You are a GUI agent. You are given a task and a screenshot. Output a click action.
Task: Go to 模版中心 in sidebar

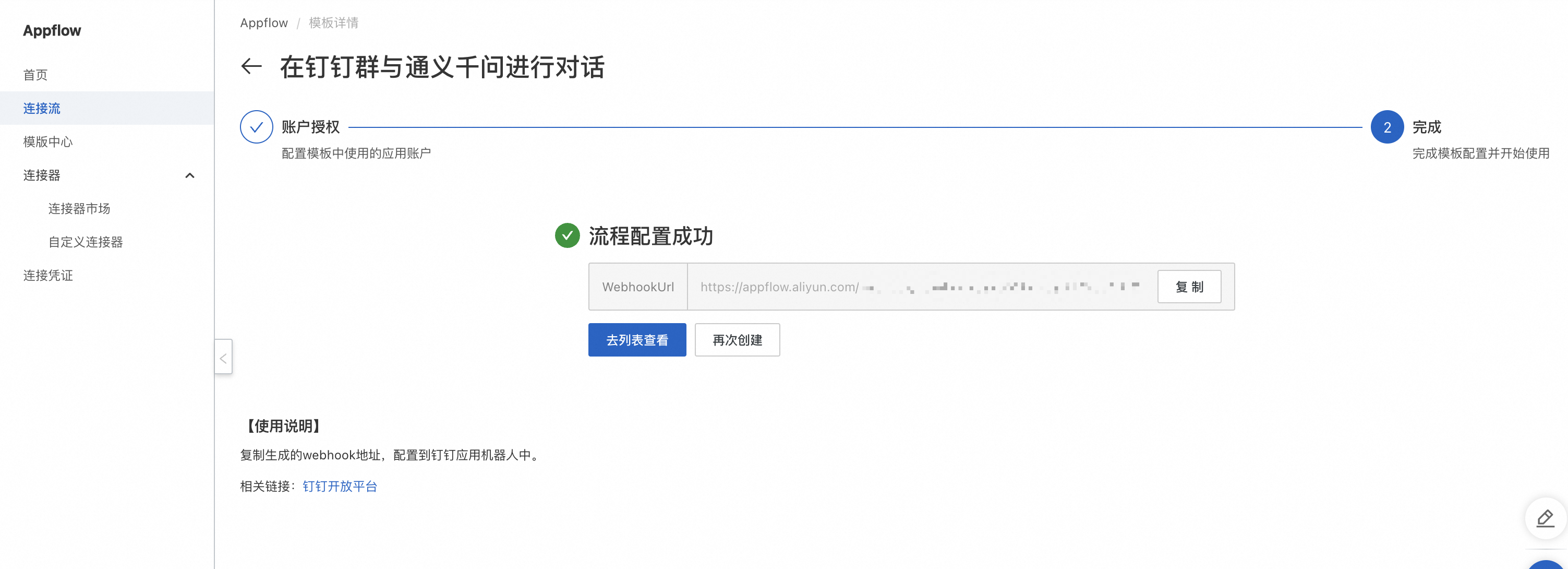[x=47, y=142]
